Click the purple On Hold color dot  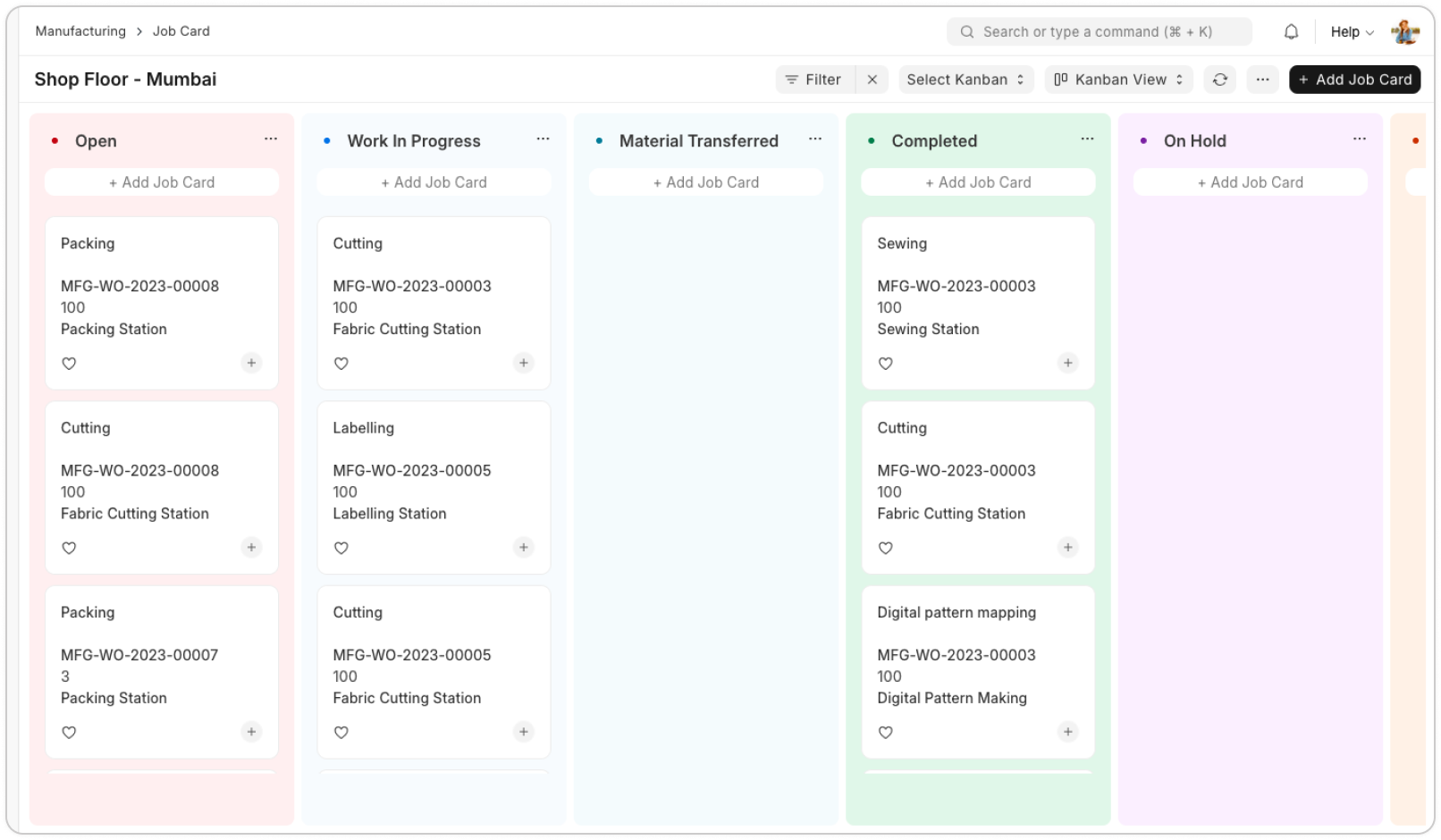coord(1144,141)
